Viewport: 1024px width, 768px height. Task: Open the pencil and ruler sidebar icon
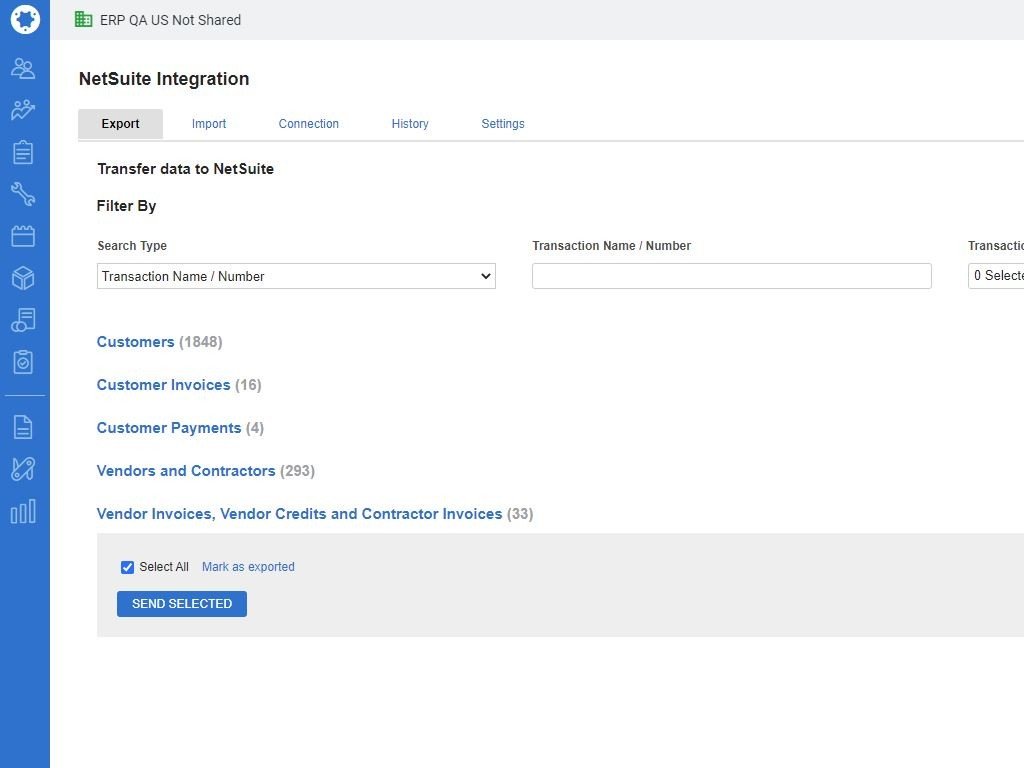(x=24, y=469)
